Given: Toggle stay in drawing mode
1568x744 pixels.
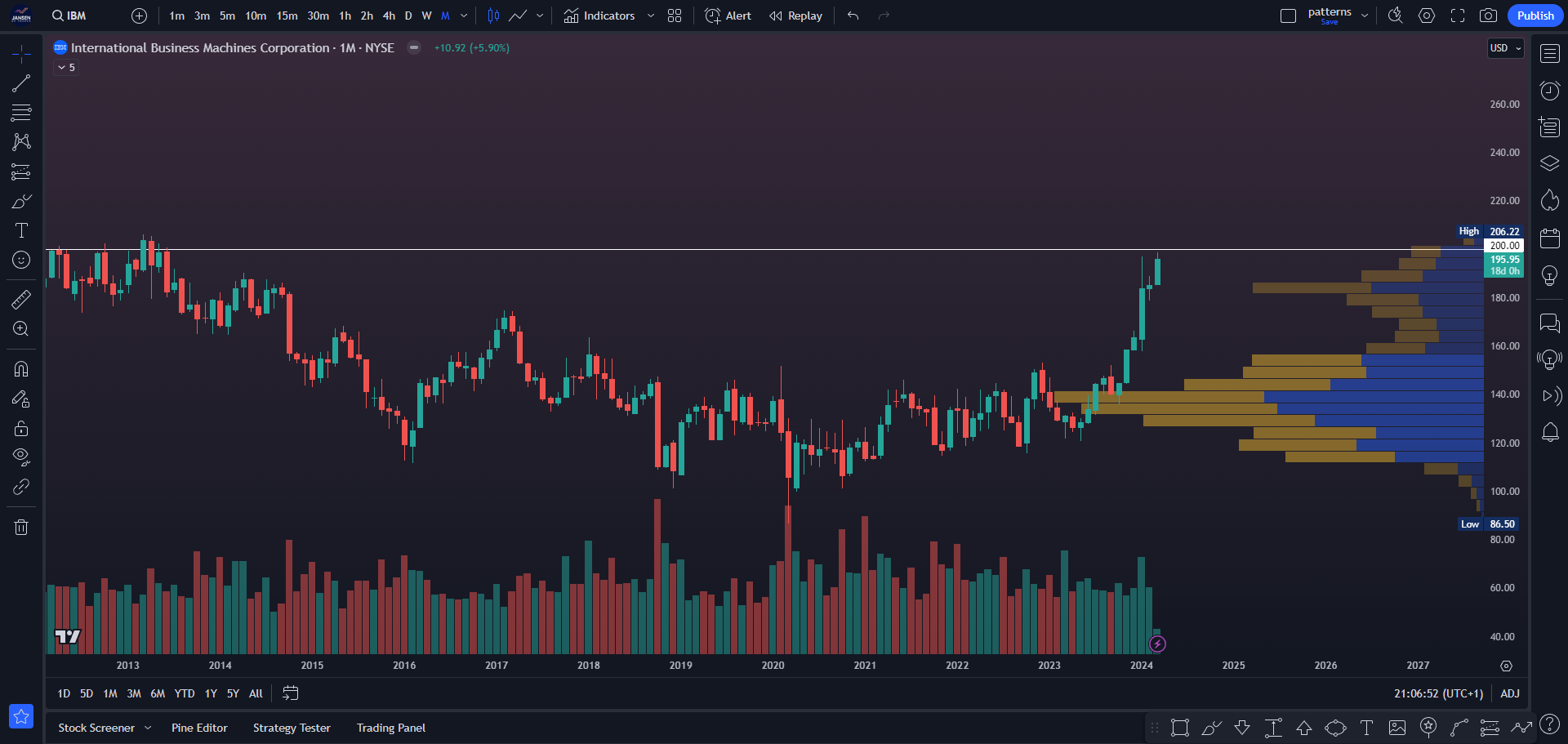Looking at the screenshot, I should [x=21, y=399].
